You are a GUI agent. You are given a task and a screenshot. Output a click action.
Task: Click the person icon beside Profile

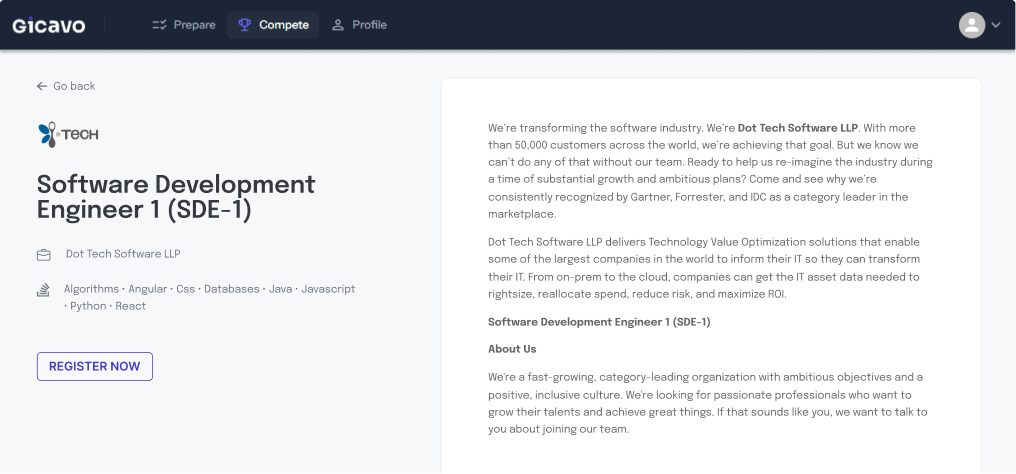pyautogui.click(x=338, y=25)
